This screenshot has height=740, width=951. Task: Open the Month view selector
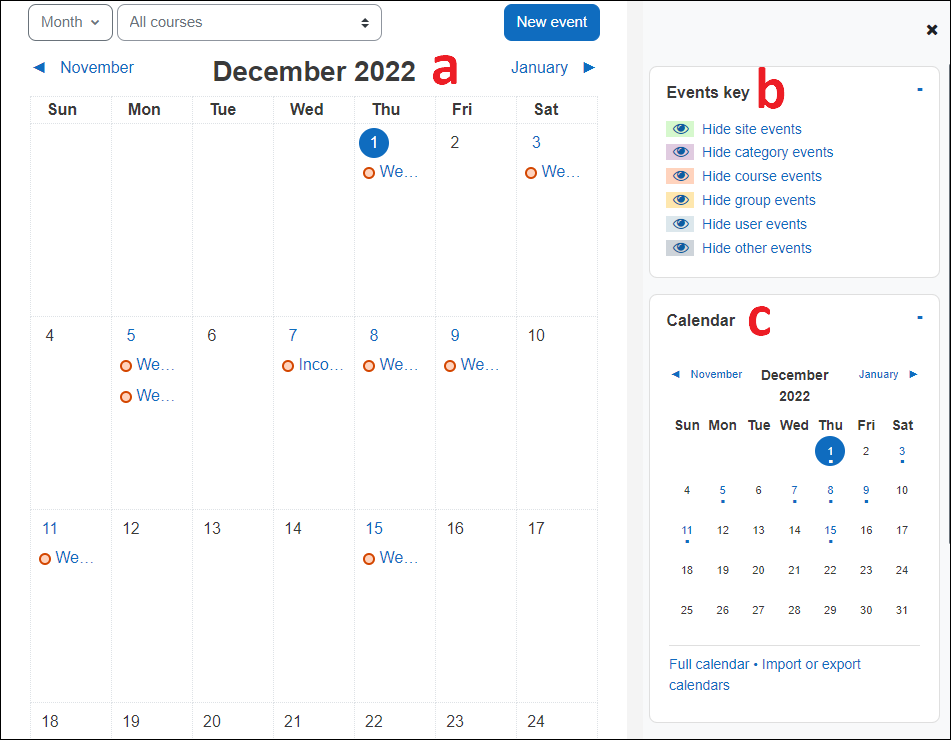[x=70, y=22]
